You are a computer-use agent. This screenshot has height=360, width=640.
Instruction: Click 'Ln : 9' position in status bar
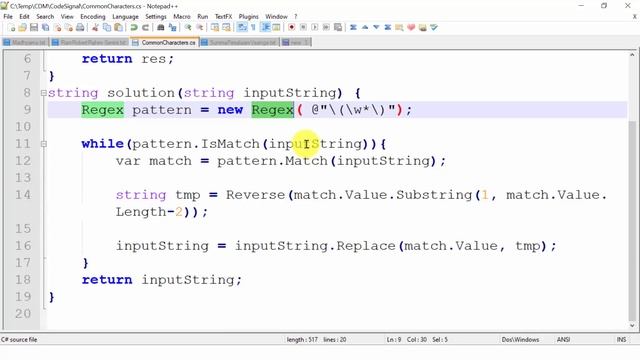(394, 340)
